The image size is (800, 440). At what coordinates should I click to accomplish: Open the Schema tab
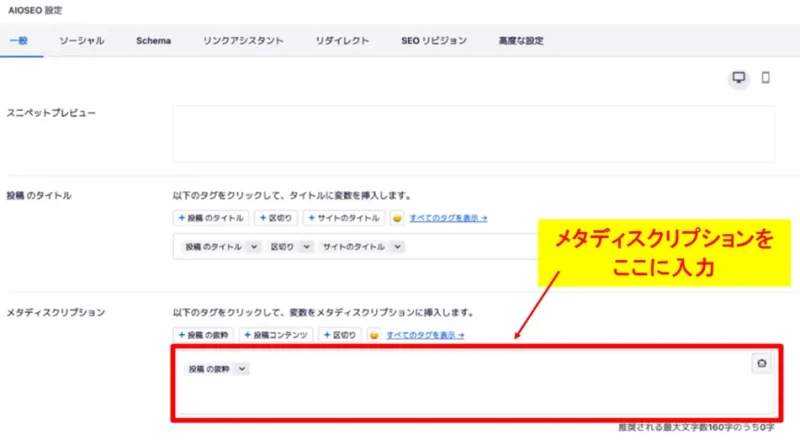coord(153,41)
